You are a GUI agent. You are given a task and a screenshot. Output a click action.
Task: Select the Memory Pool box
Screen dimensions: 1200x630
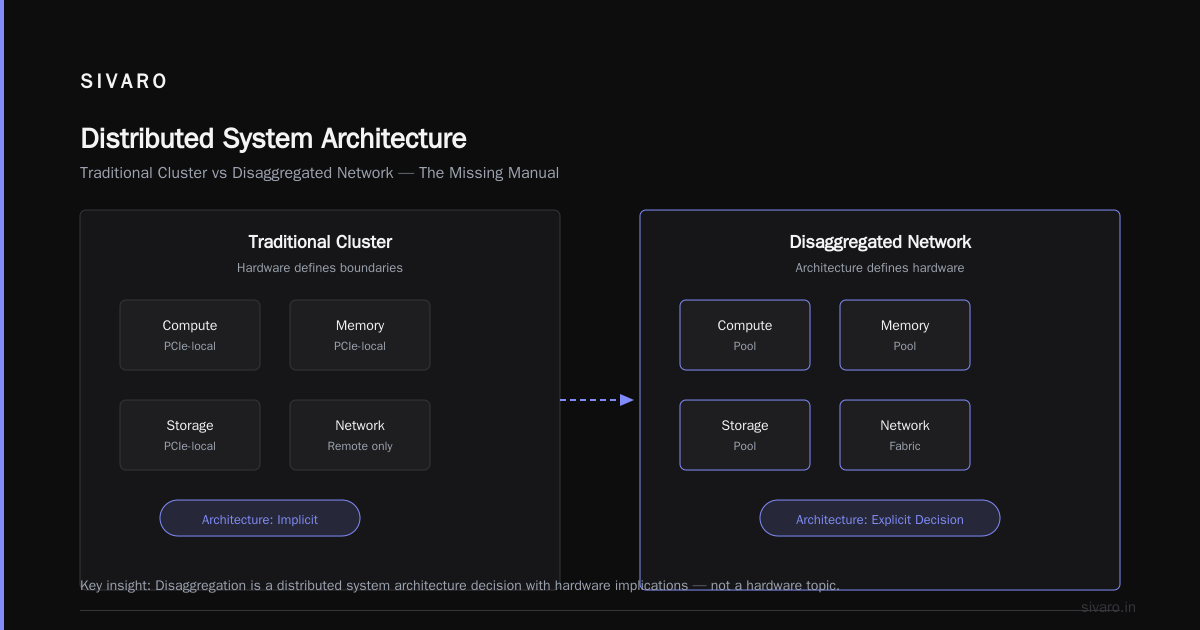905,335
